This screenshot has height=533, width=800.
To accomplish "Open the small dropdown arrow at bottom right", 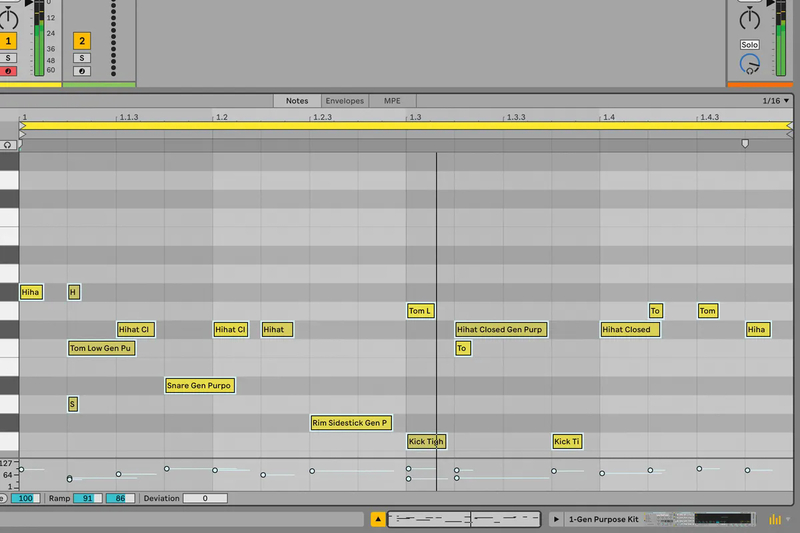I will [788, 519].
